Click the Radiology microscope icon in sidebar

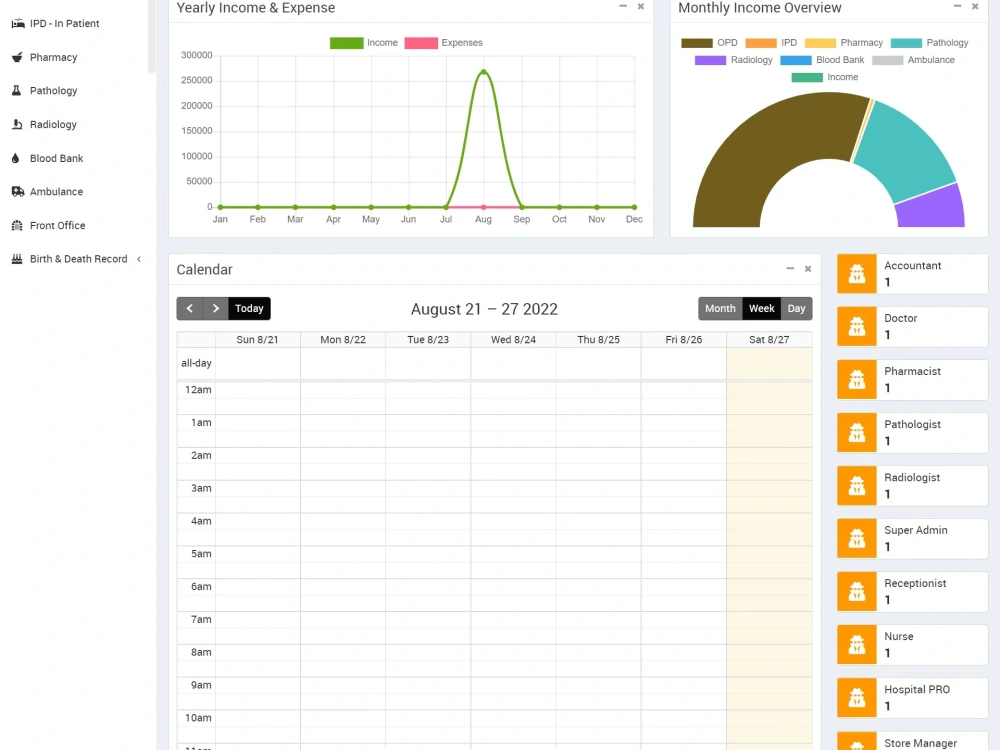coord(17,124)
